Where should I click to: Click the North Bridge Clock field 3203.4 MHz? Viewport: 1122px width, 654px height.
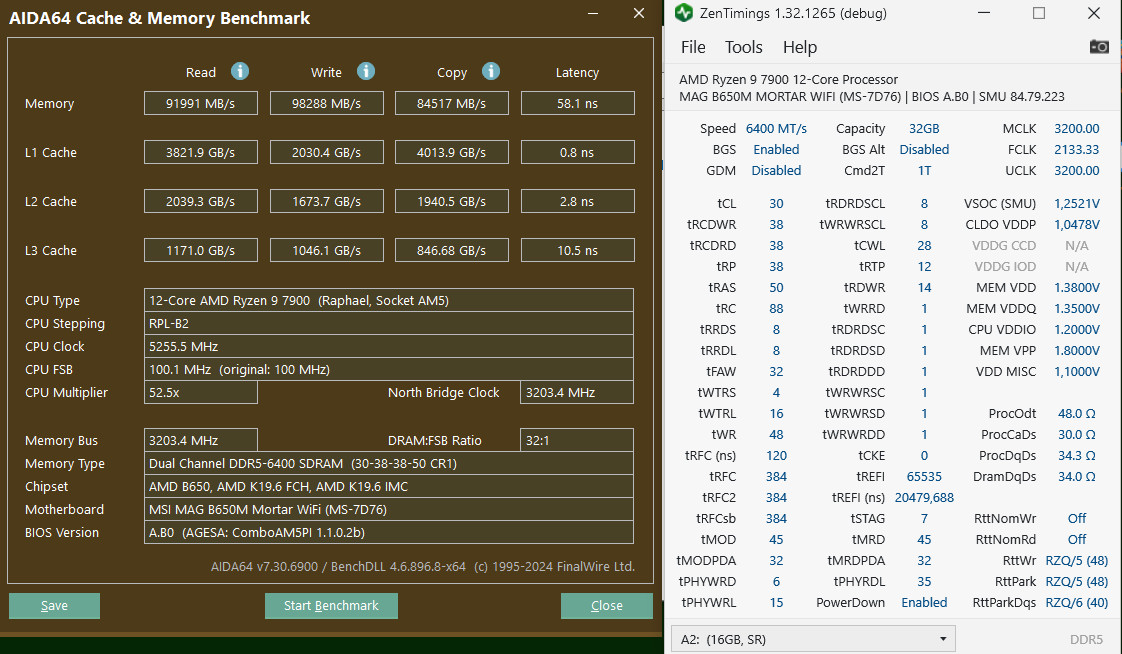pyautogui.click(x=577, y=392)
